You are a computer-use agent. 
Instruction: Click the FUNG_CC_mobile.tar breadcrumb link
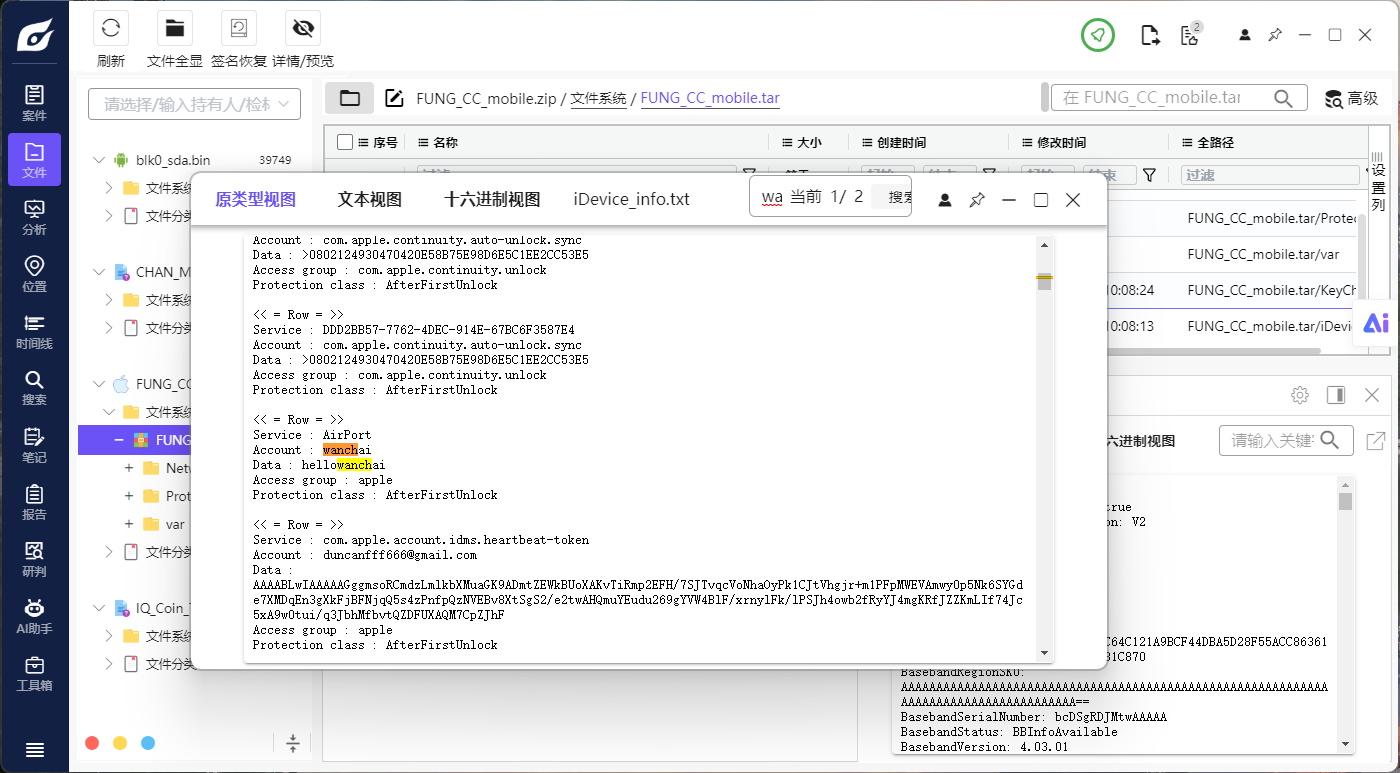click(x=710, y=98)
